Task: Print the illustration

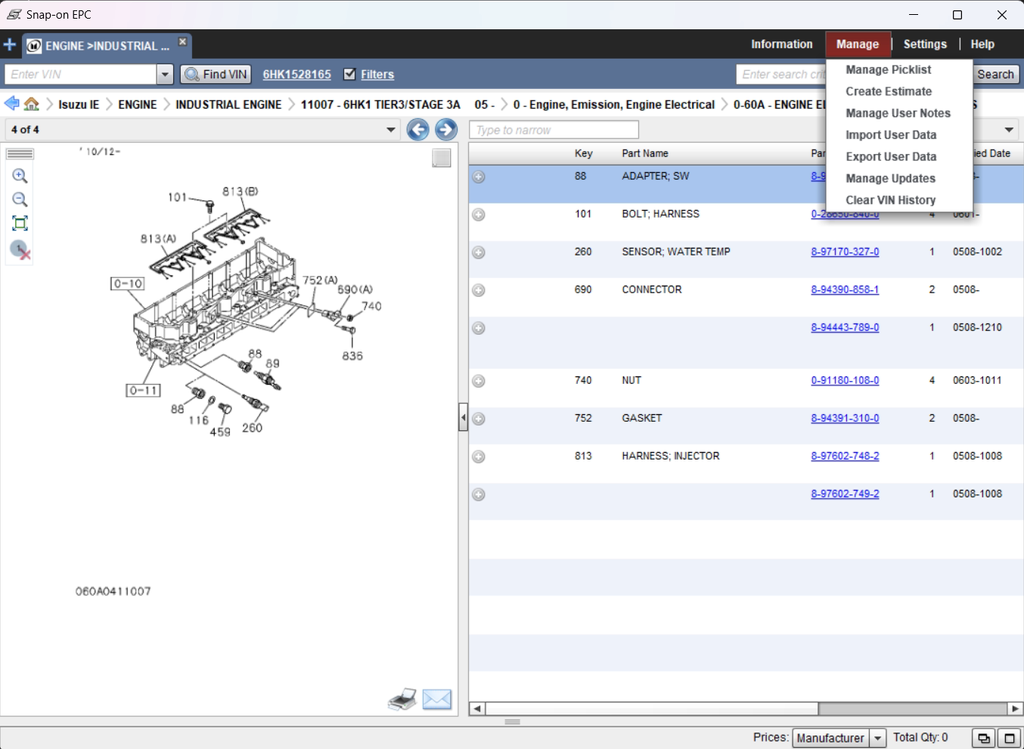Action: 402,699
